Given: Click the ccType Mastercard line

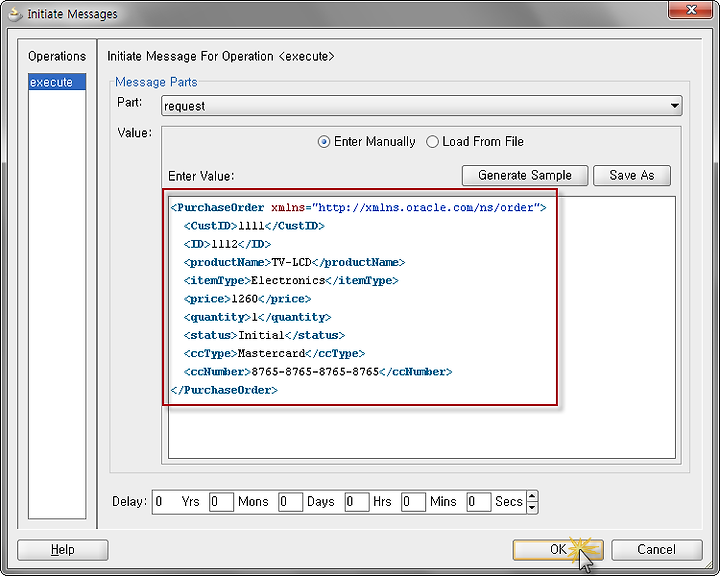Looking at the screenshot, I should click(x=274, y=354).
